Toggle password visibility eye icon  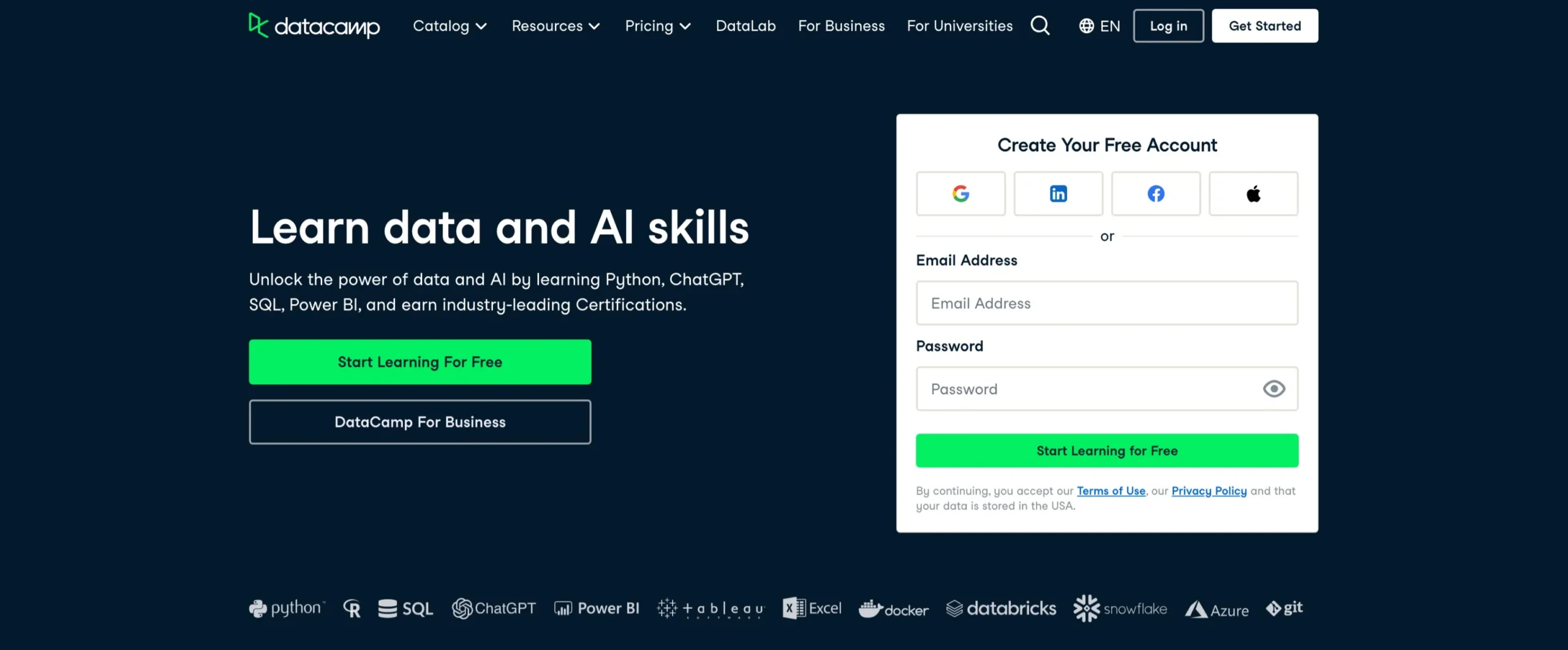[1274, 389]
